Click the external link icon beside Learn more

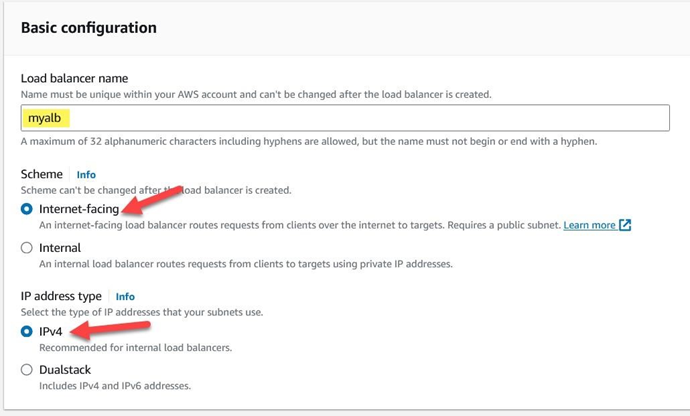pos(625,225)
